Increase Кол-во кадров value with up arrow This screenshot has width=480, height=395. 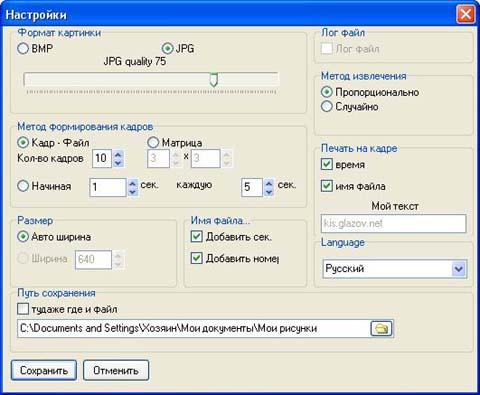click(118, 154)
